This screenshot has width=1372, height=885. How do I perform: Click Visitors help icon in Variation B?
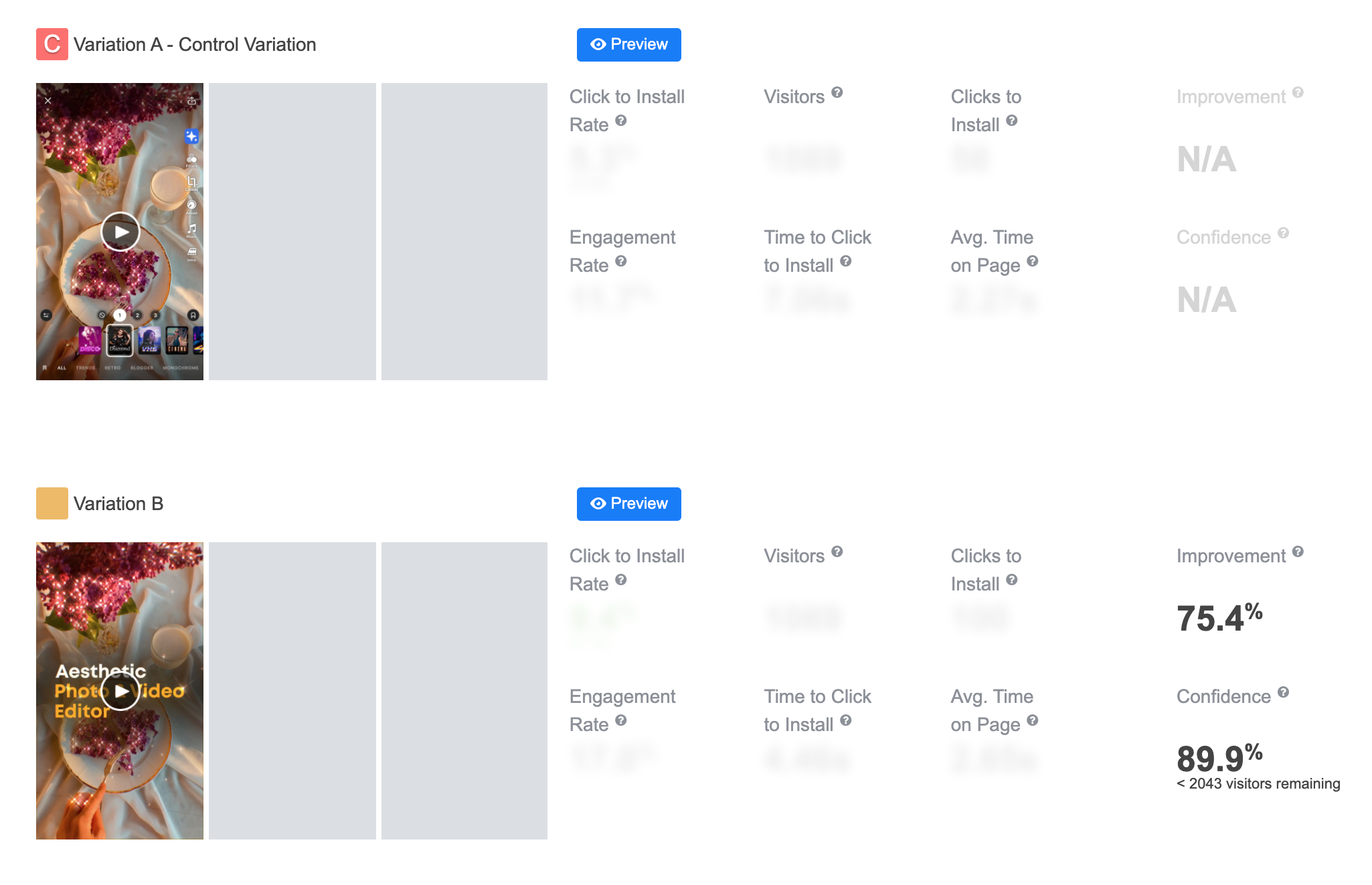(837, 552)
